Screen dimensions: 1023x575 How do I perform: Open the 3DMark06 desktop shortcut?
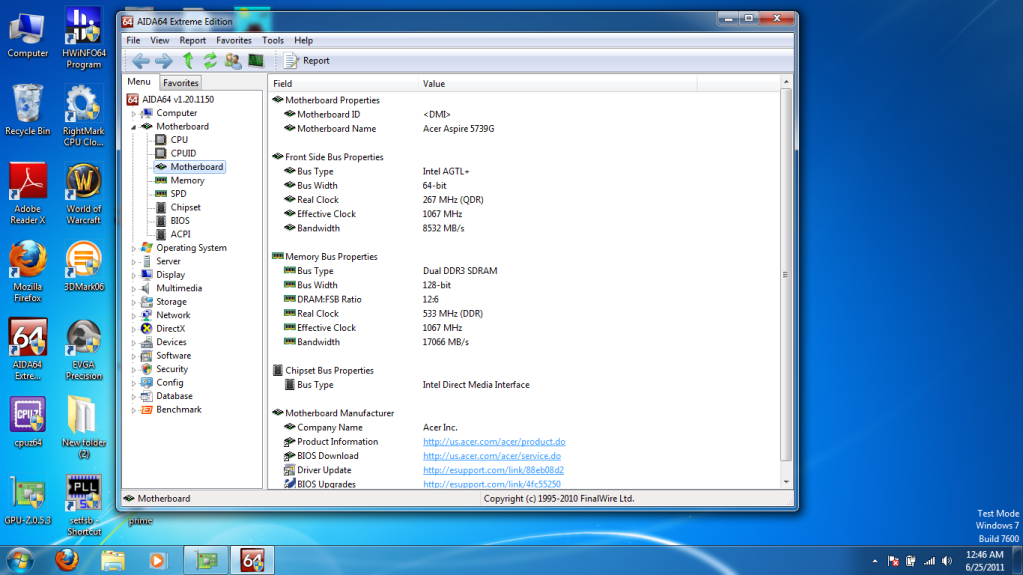click(84, 266)
